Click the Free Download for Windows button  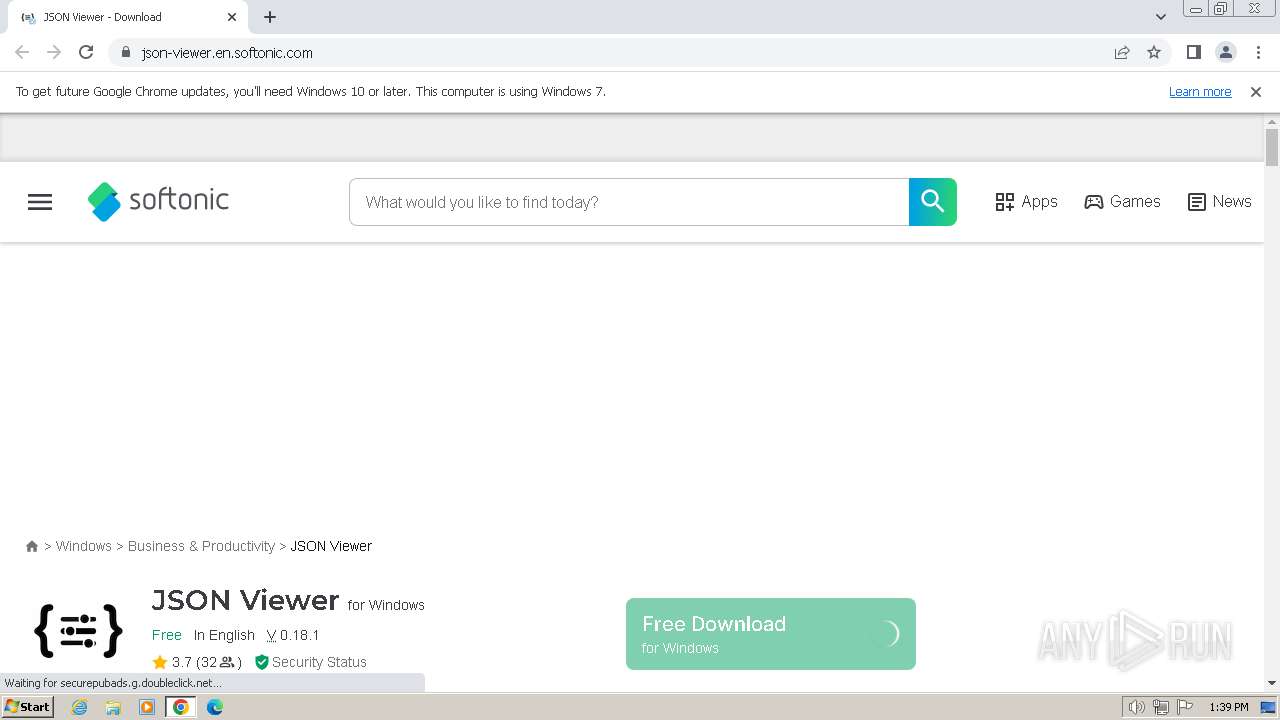[x=771, y=634]
